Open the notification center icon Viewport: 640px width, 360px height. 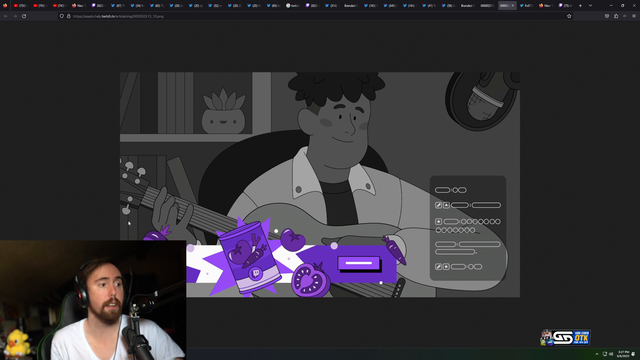(633, 354)
